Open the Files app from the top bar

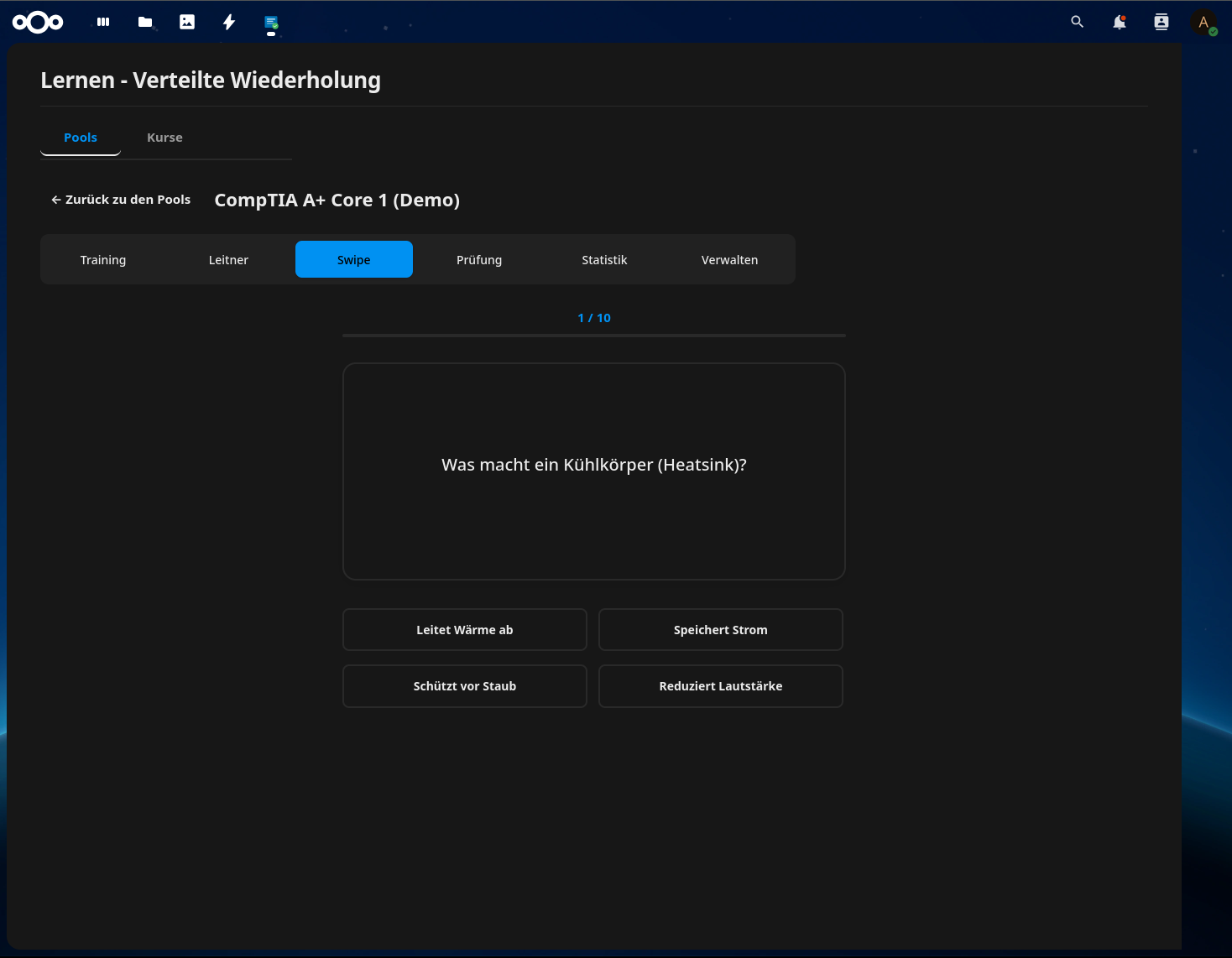(144, 22)
